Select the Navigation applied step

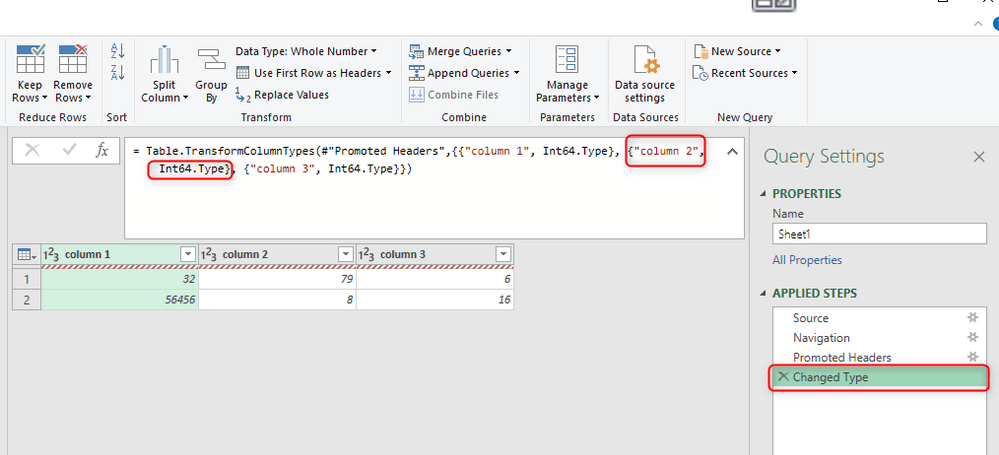click(877, 338)
